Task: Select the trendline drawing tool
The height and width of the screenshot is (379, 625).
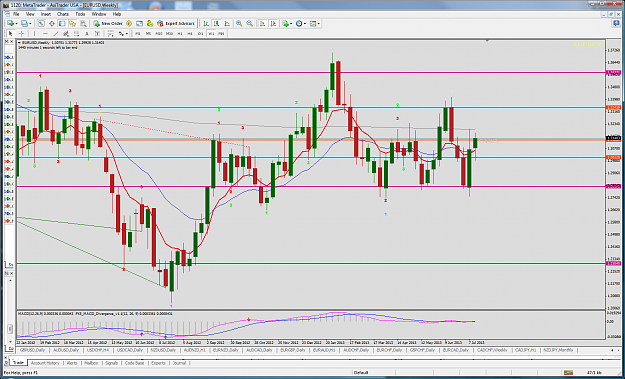Action: tap(55, 33)
